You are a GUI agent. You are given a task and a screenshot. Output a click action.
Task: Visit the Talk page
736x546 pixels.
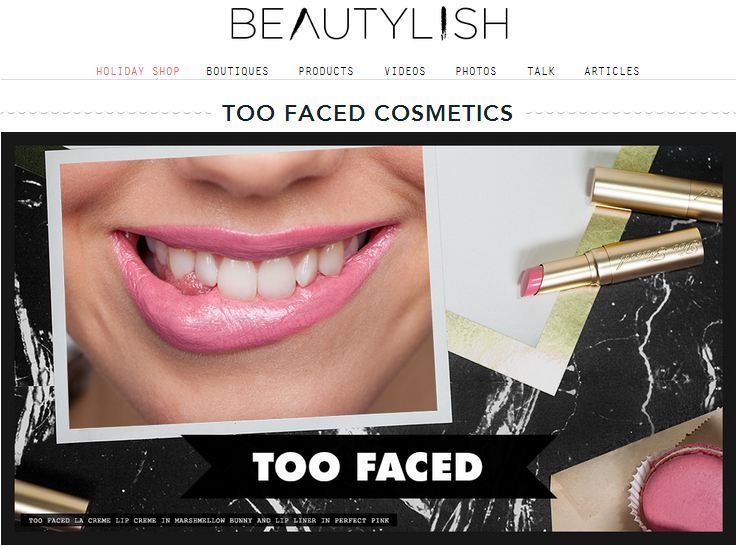point(541,71)
